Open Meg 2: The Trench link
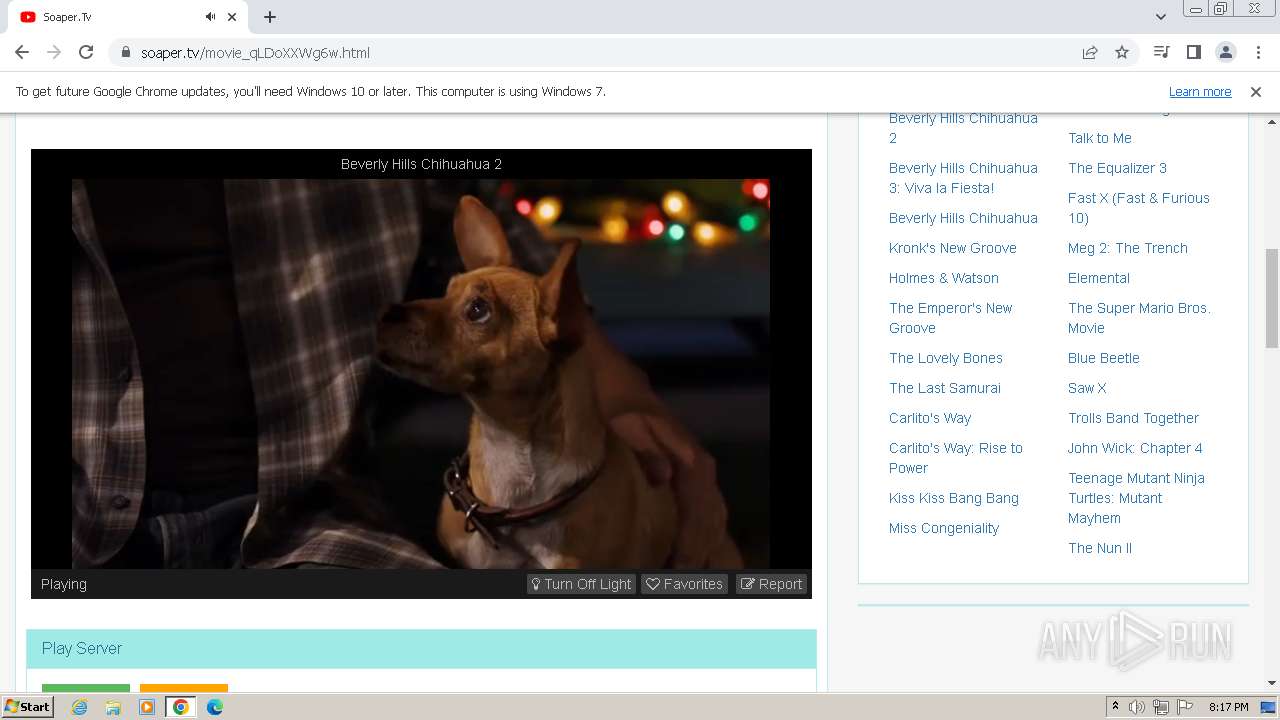1280x720 pixels. click(1127, 248)
